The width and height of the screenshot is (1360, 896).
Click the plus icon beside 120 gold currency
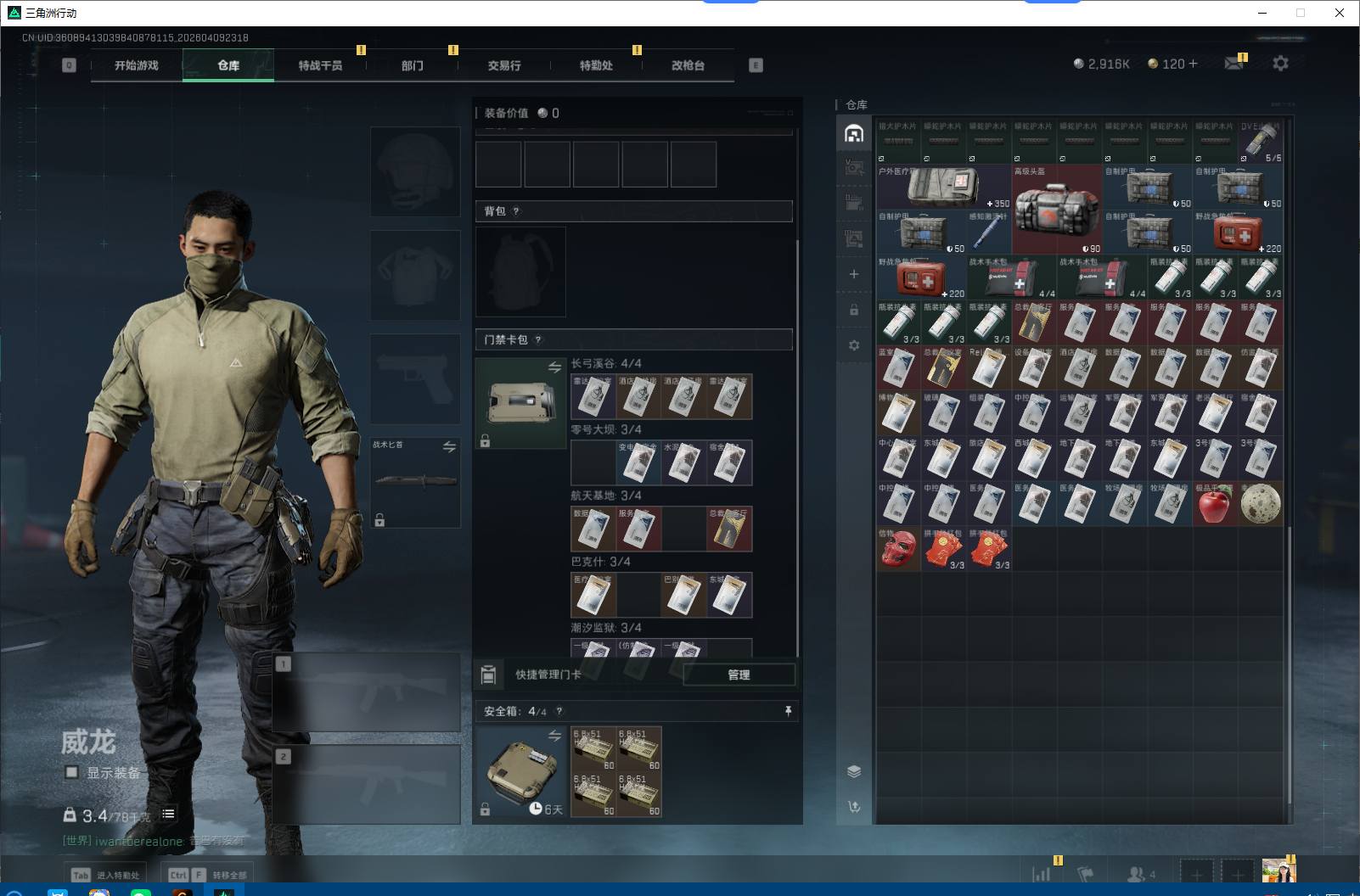(1193, 64)
